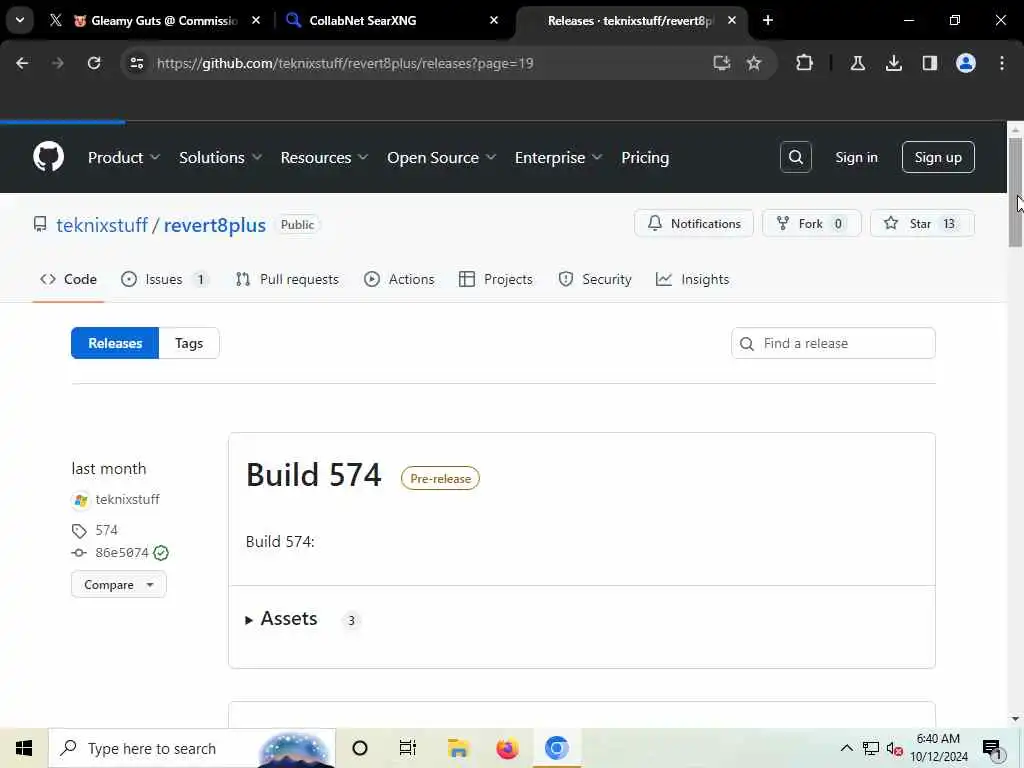Select the Releases toggle button
Image resolution: width=1024 pixels, height=768 pixels.
[115, 343]
